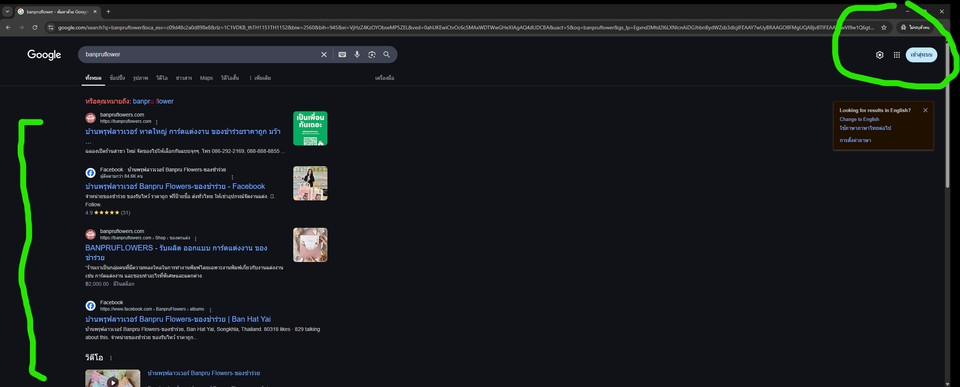Viewport: 960px width, 387px height.
Task: Open 'Banpru Flowers-ของชำร่วย - Facebook' result title
Action: (x=175, y=186)
